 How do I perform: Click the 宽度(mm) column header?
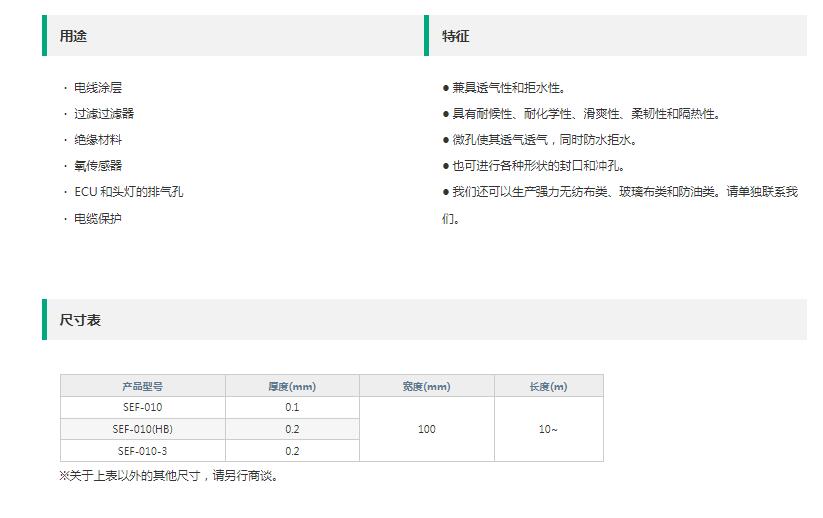[427, 386]
